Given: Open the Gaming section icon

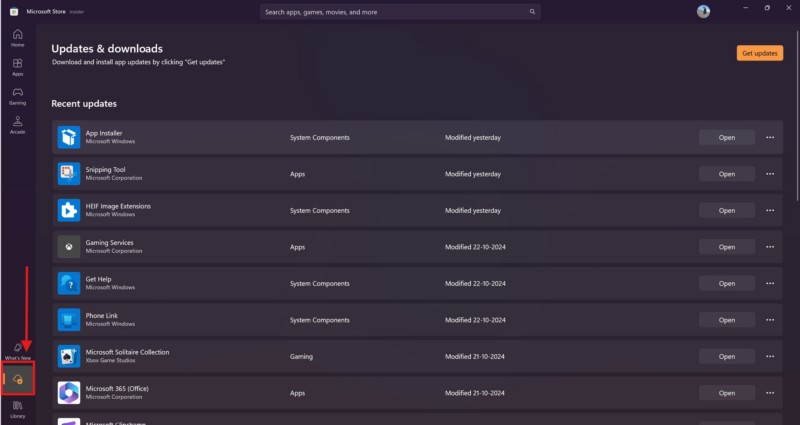Looking at the screenshot, I should (x=17, y=95).
